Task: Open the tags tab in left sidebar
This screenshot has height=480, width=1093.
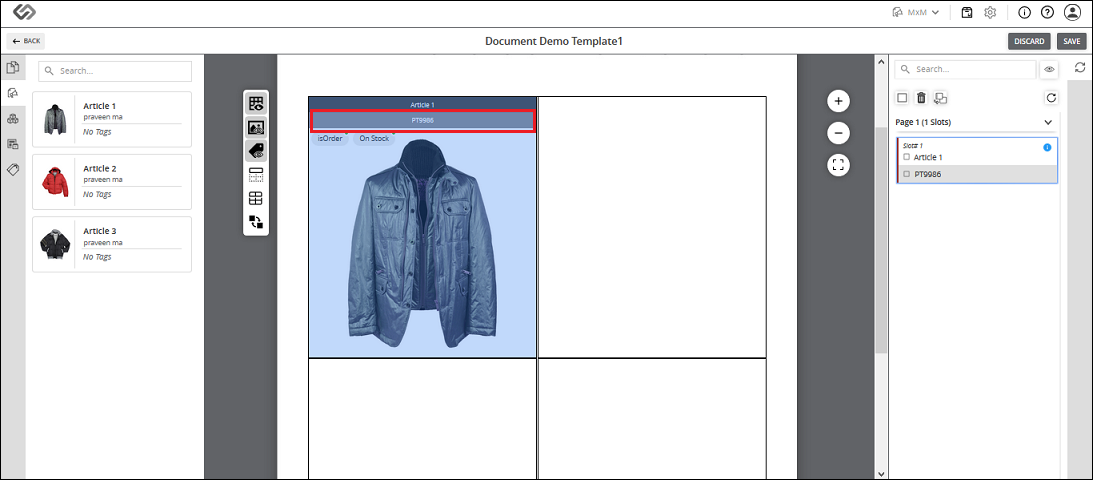Action: (x=13, y=169)
